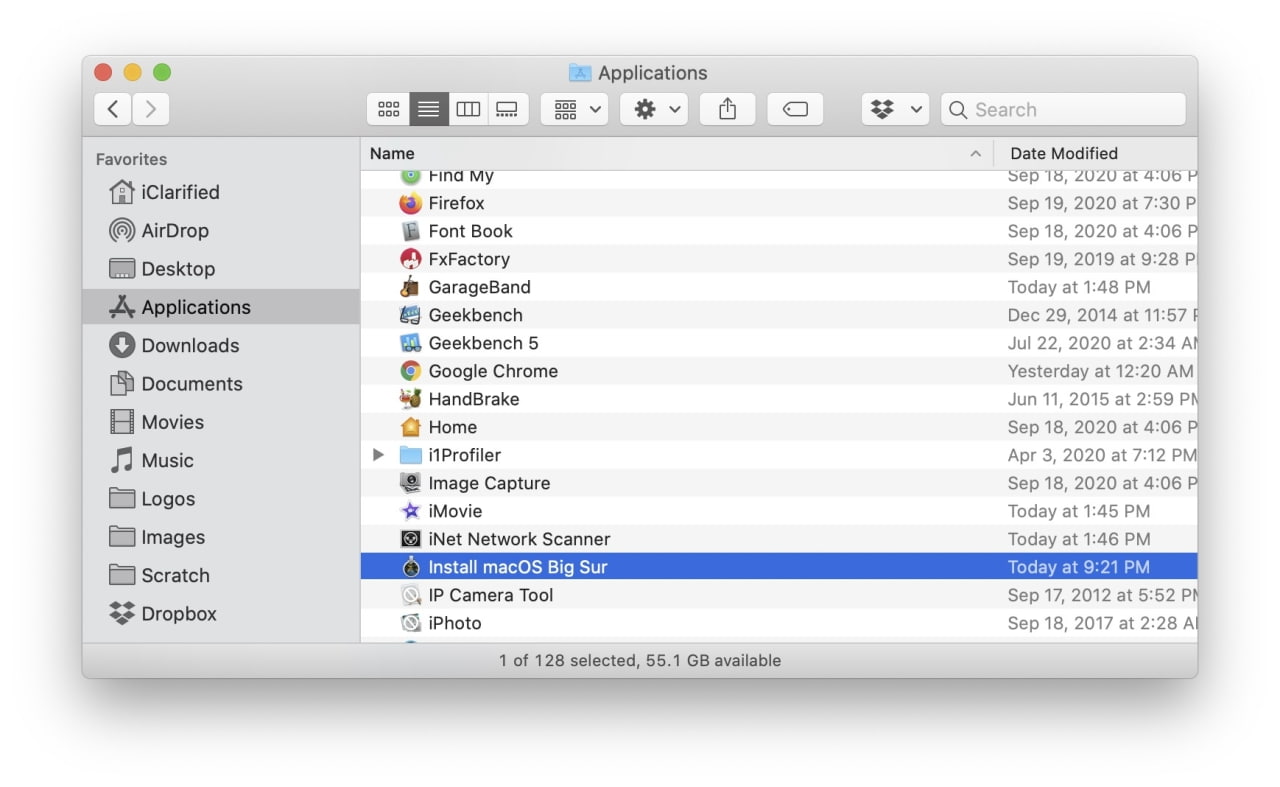
Task: Open the action gear dropdown menu
Action: [653, 108]
